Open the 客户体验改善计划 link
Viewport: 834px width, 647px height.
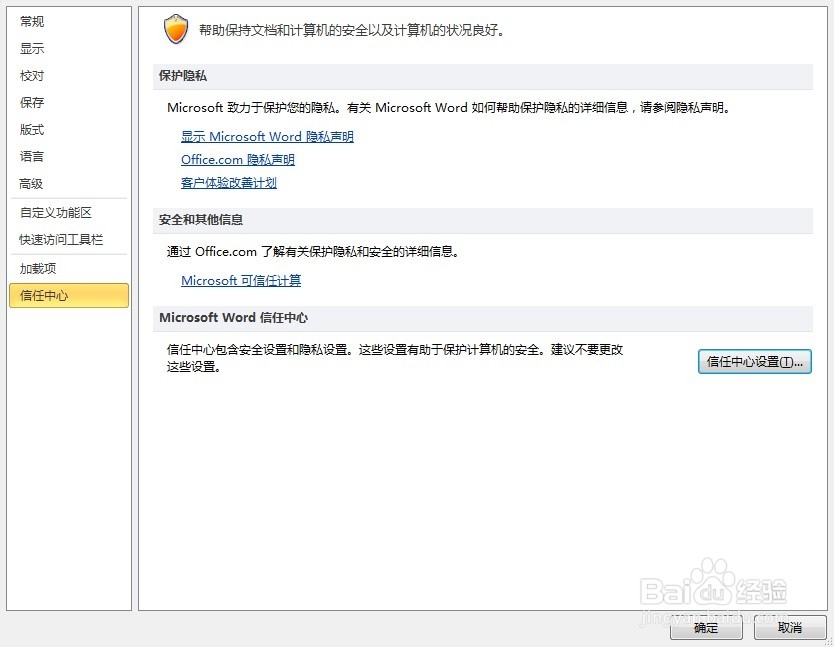coord(229,183)
